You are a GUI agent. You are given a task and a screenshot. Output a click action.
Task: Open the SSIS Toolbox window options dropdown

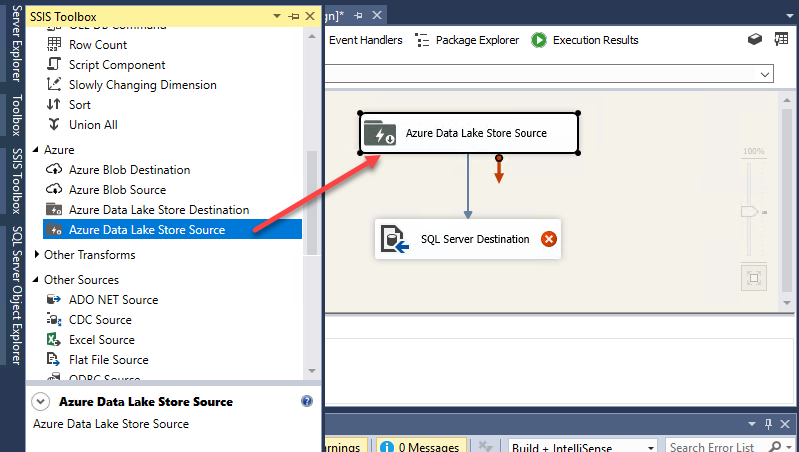click(x=277, y=16)
